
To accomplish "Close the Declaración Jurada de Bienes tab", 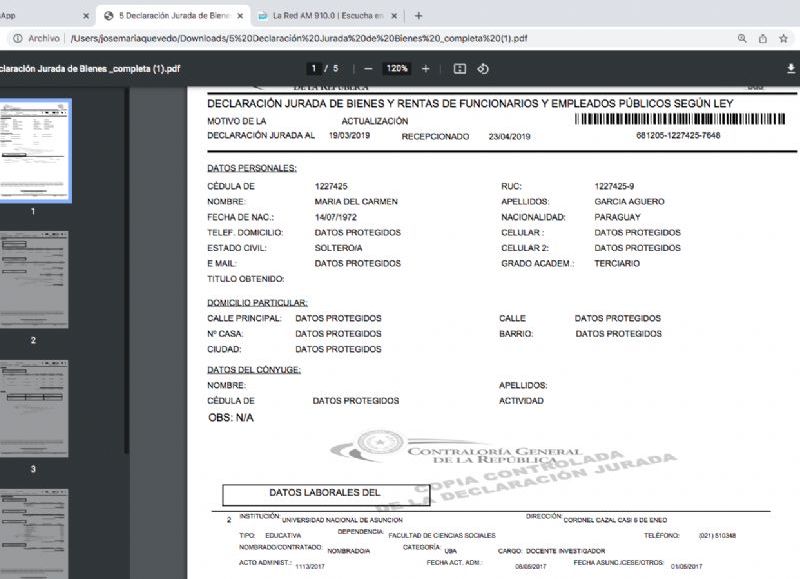I will pyautogui.click(x=240, y=16).
